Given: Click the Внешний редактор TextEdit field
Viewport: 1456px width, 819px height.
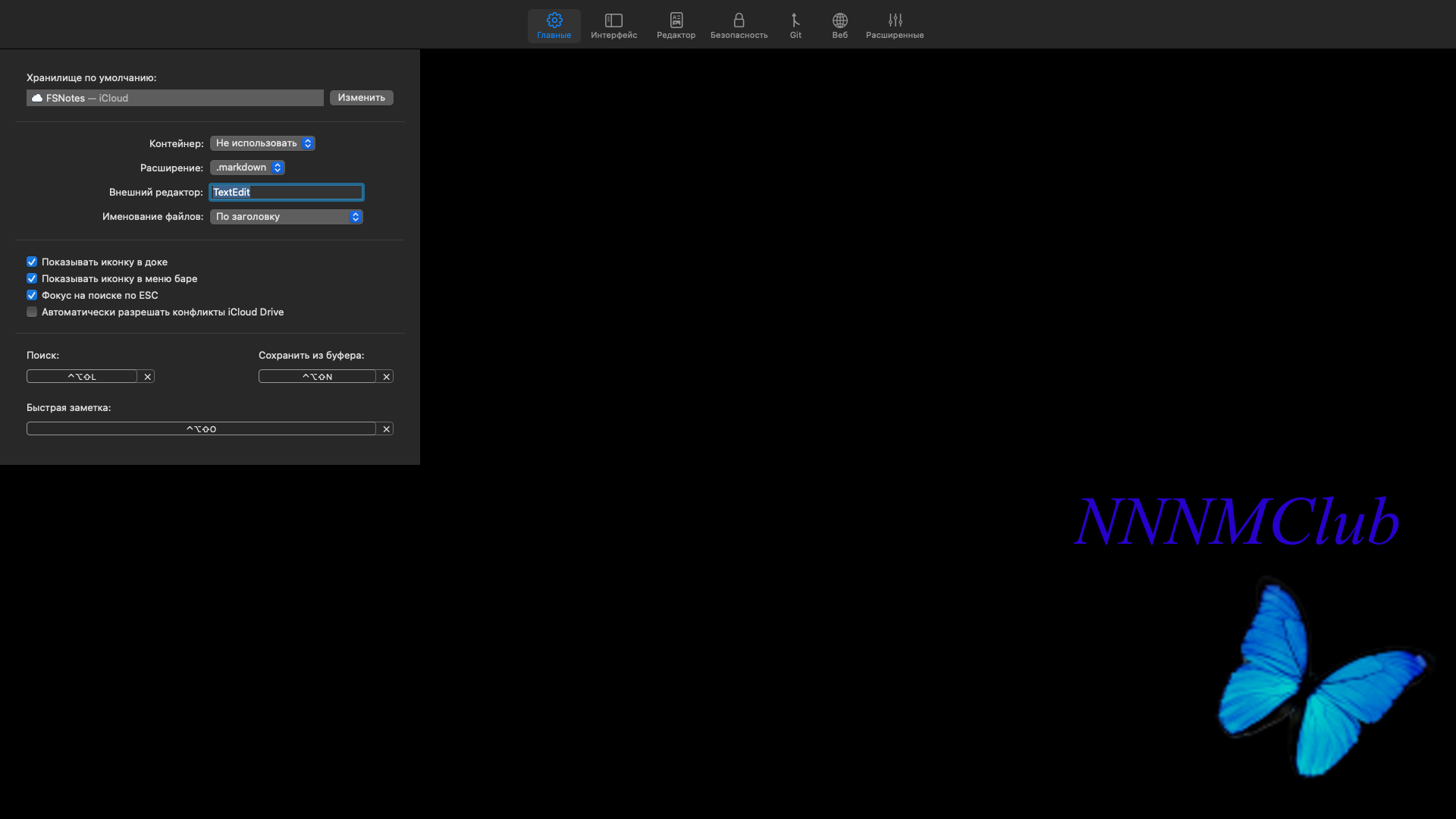Looking at the screenshot, I should [287, 193].
